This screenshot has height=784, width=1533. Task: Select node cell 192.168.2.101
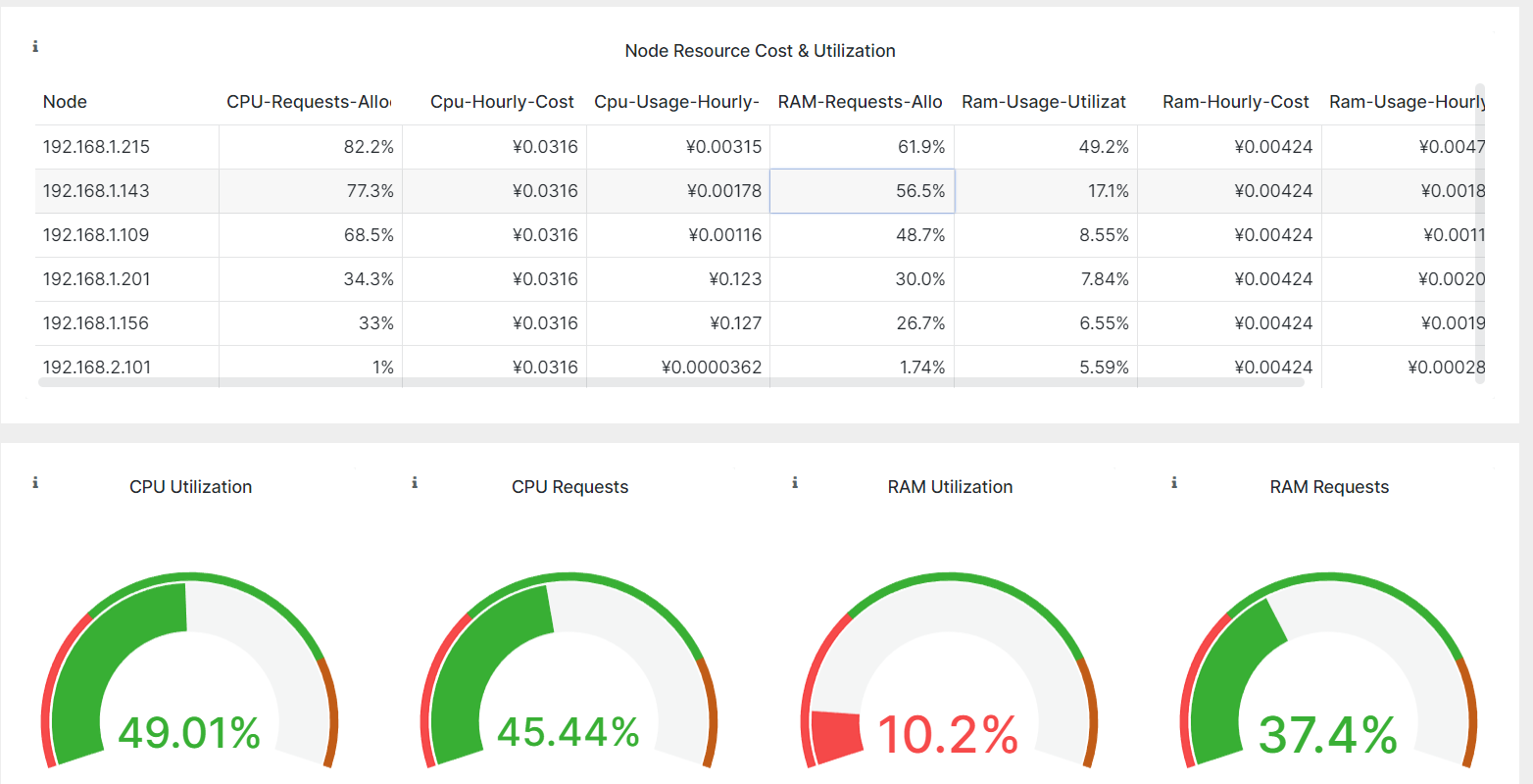point(127,367)
